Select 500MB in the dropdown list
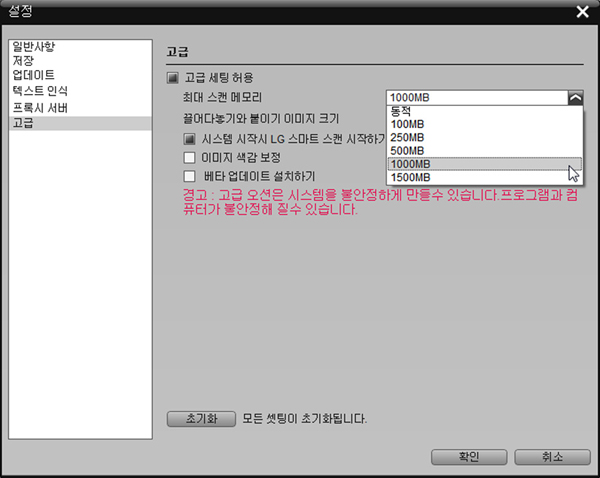The height and width of the screenshot is (478, 600). [x=407, y=150]
